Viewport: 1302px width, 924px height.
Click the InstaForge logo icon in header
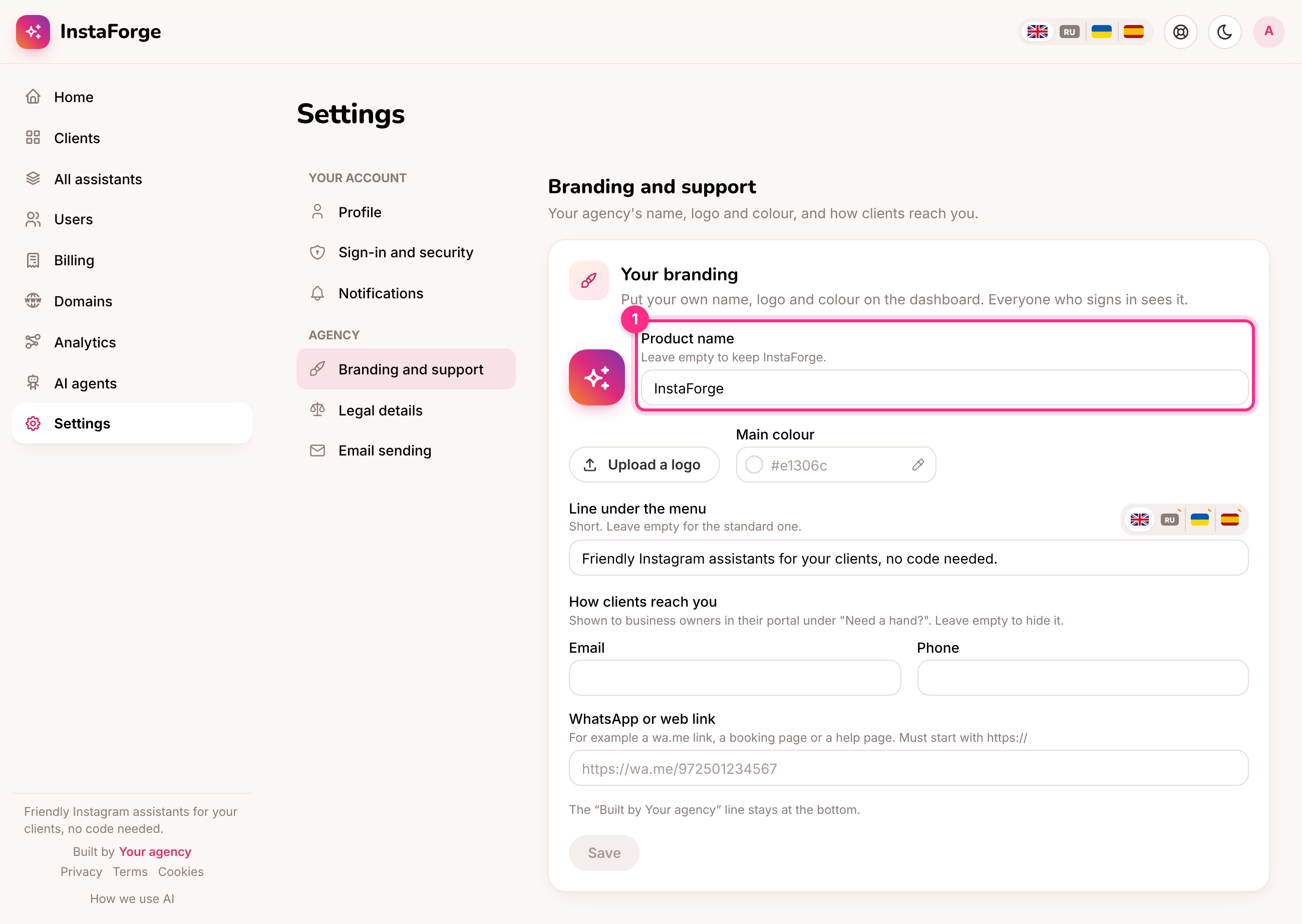click(x=33, y=32)
